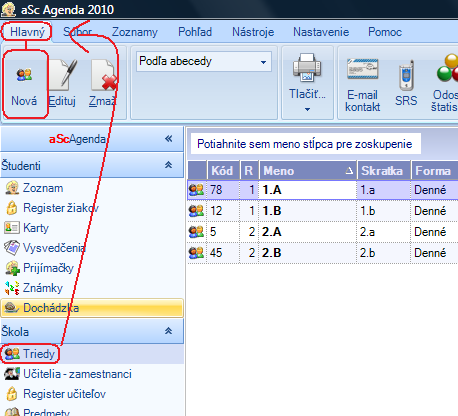Open the Zoznamy menu
This screenshot has width=458, height=416.
[x=135, y=32]
